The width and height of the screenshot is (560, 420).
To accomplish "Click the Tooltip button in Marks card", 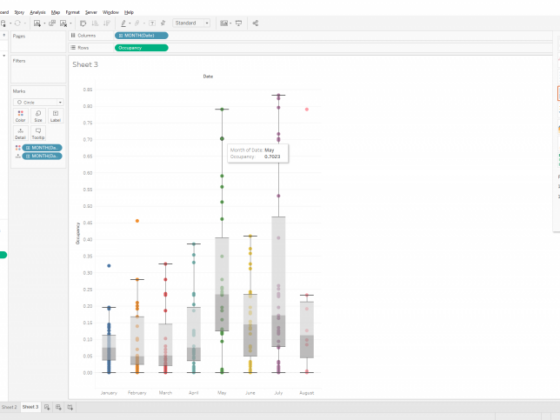I will coord(38,133).
